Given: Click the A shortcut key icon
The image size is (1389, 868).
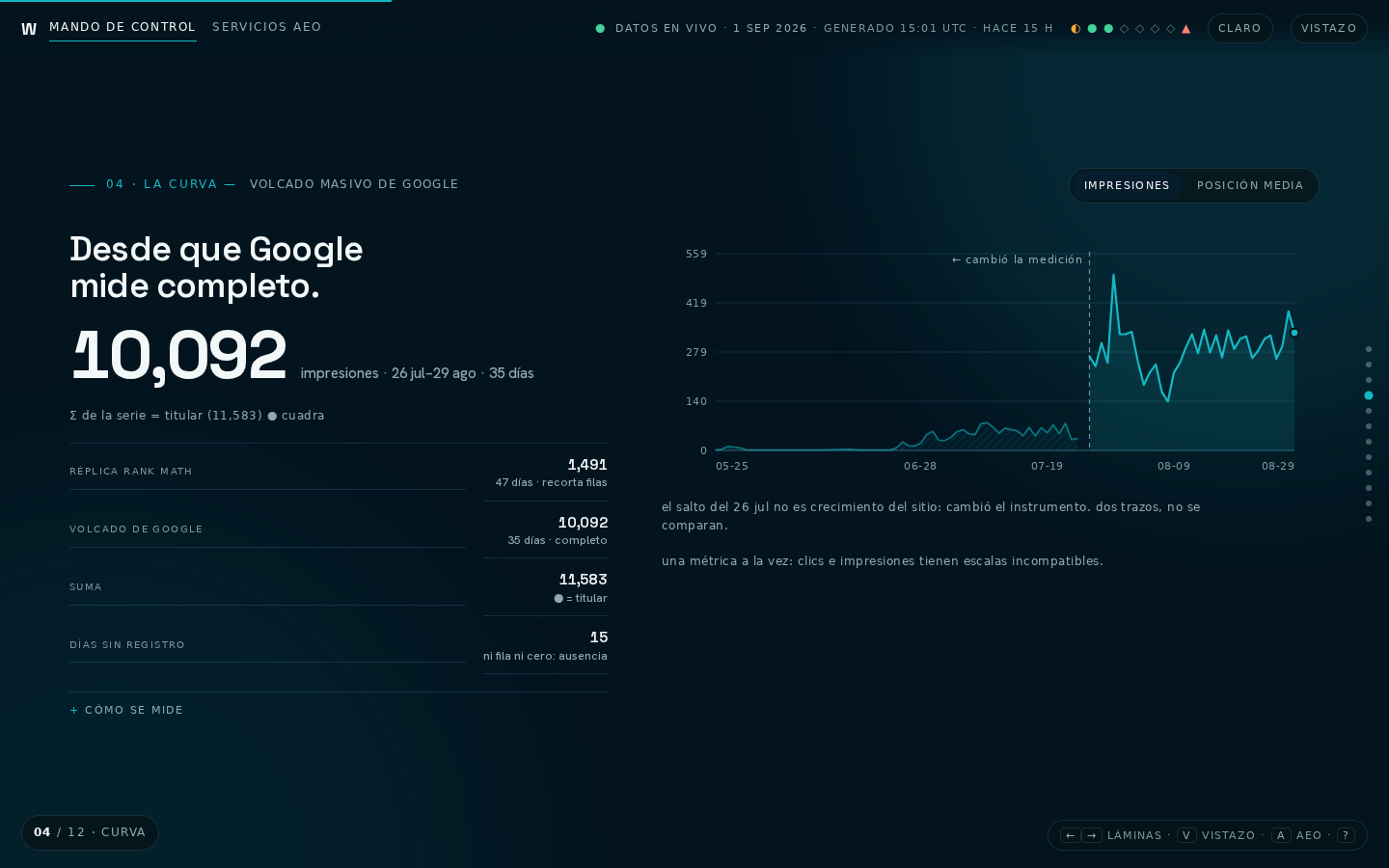Looking at the screenshot, I should 1281,835.
